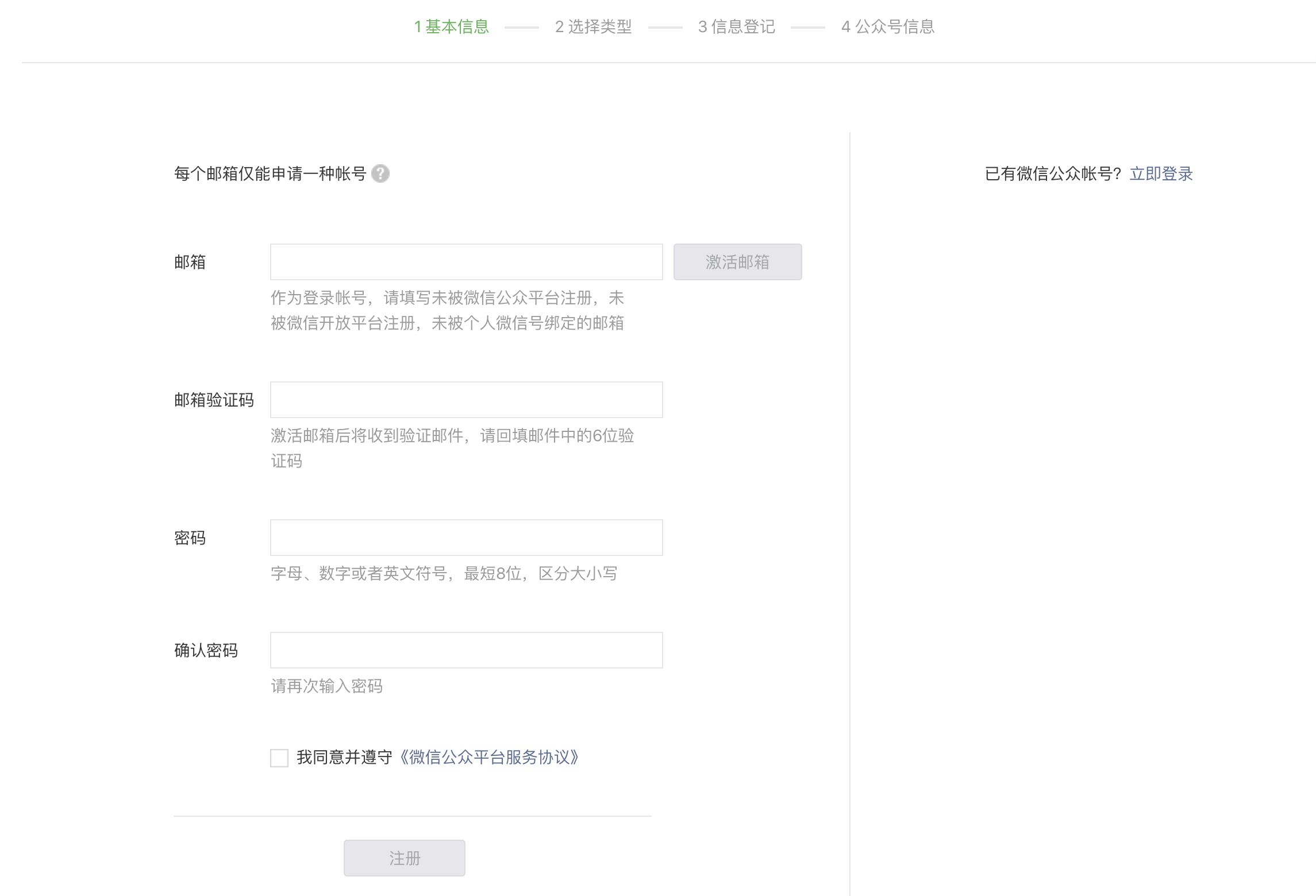Click the 邮箱 field label
Viewport: 1316px width, 896px height.
[190, 262]
